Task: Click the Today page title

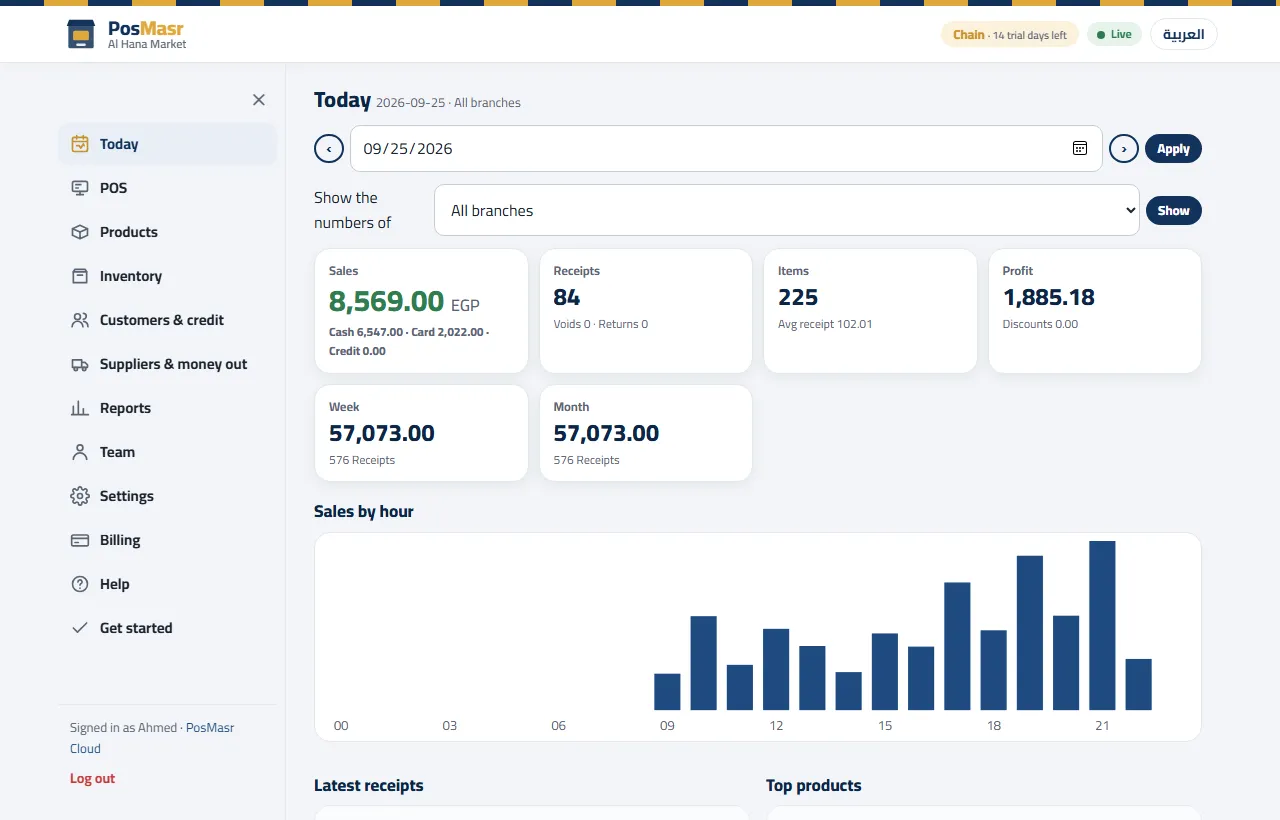Action: click(x=342, y=100)
